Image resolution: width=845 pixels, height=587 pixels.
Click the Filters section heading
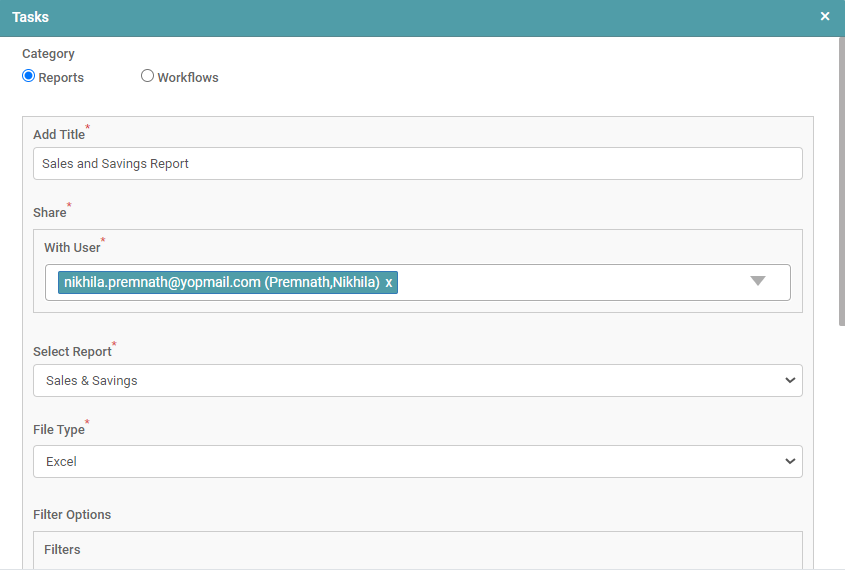(x=62, y=550)
